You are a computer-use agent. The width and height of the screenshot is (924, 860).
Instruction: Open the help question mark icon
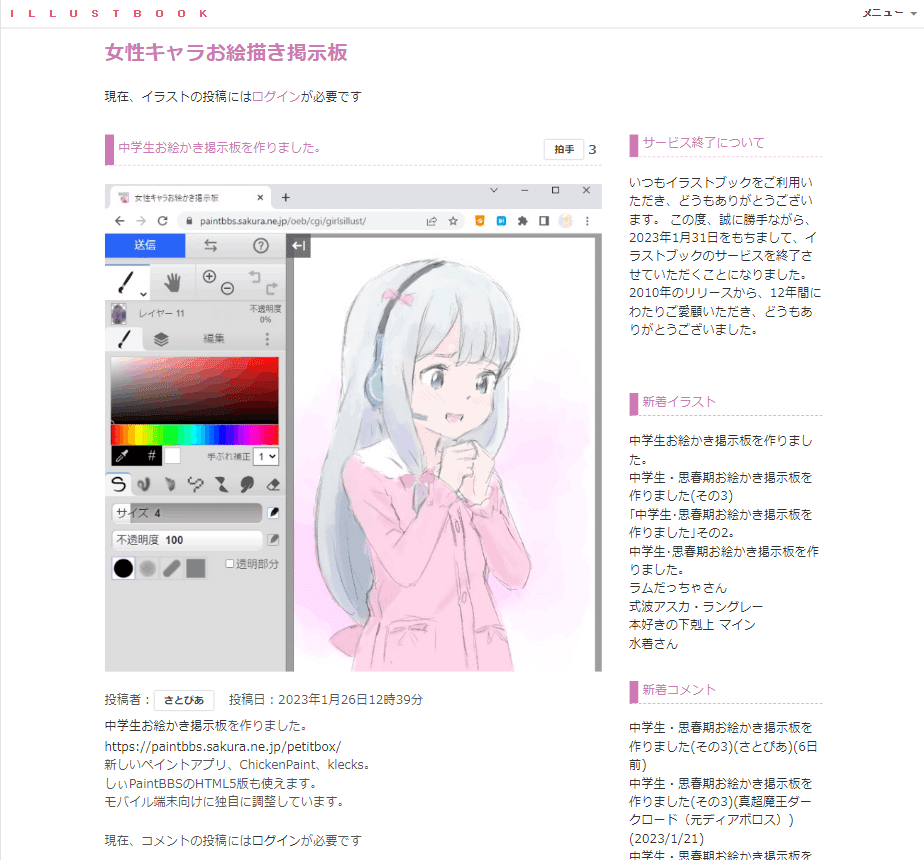click(x=260, y=245)
